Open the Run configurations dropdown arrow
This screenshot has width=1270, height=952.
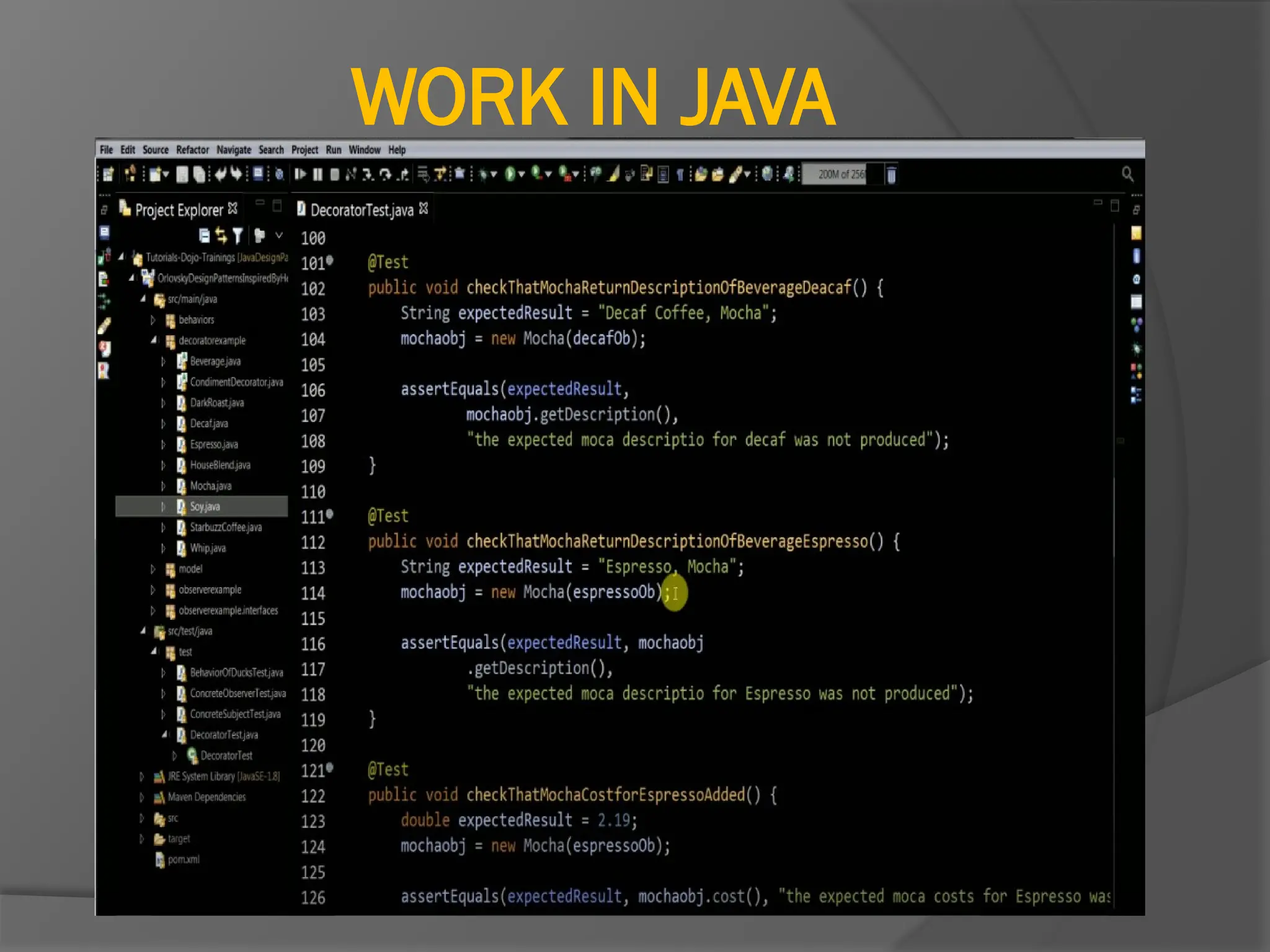click(521, 175)
